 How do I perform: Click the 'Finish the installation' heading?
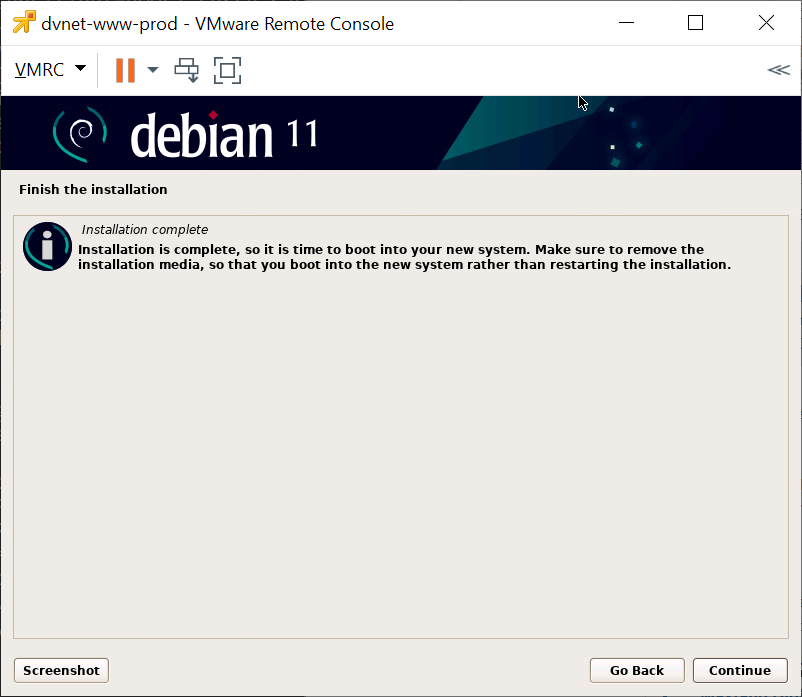point(93,189)
